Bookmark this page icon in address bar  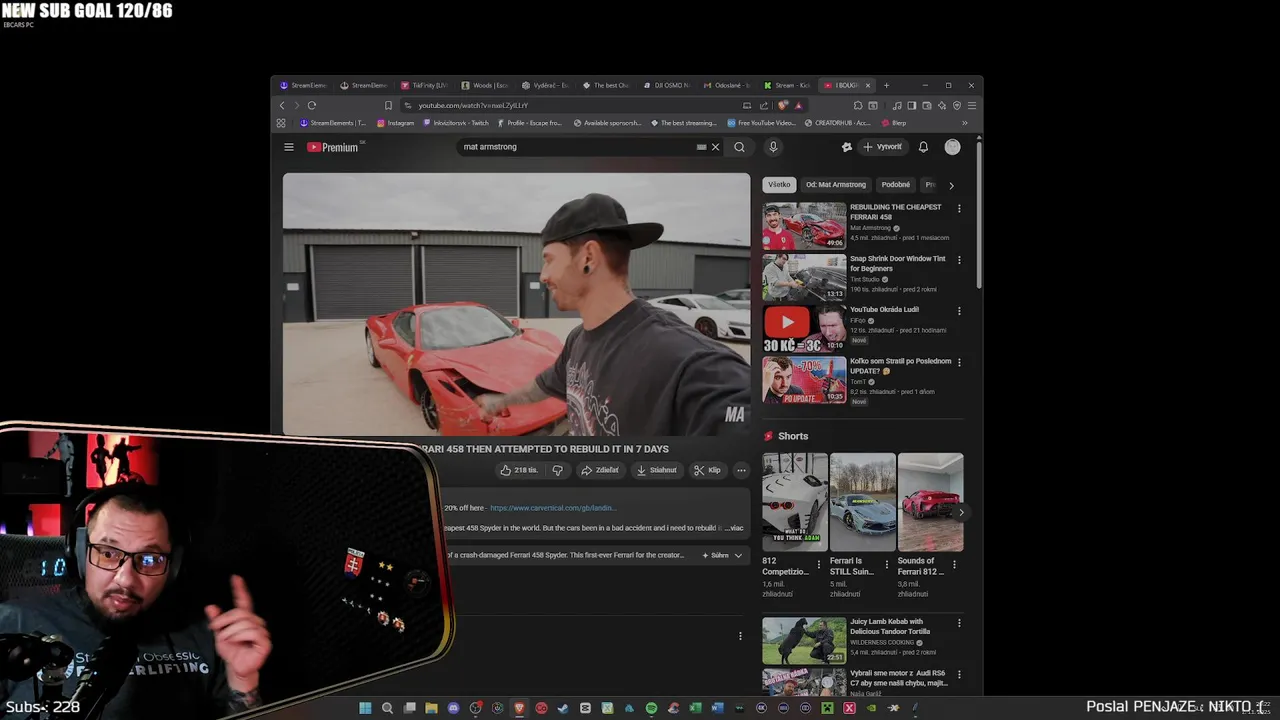[388, 105]
